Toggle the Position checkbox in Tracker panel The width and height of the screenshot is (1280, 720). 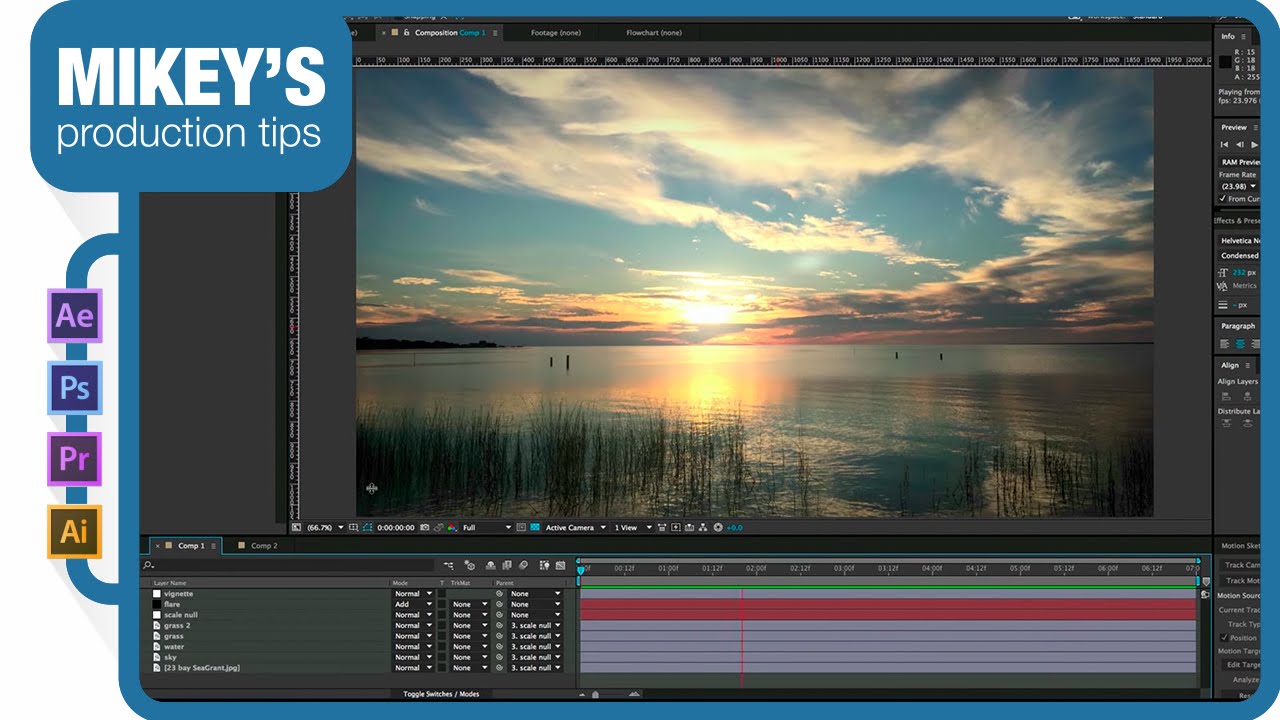(1224, 637)
